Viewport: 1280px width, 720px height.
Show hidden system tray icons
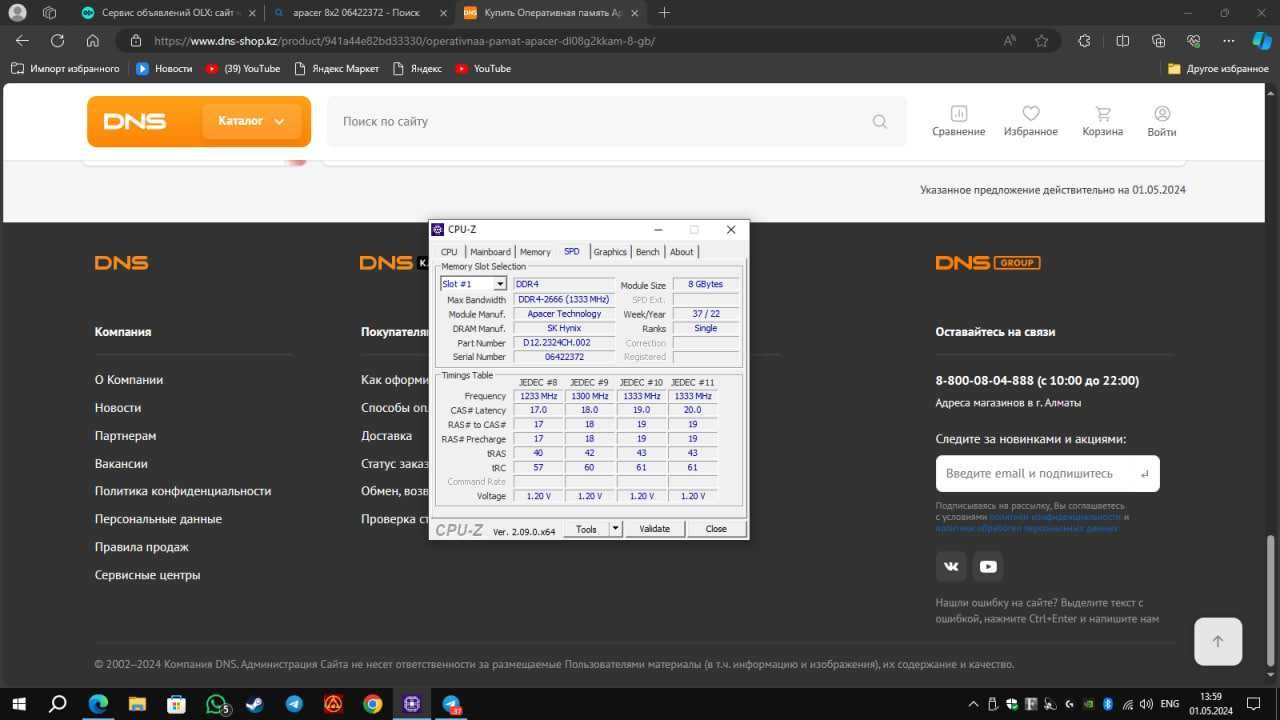[x=974, y=704]
